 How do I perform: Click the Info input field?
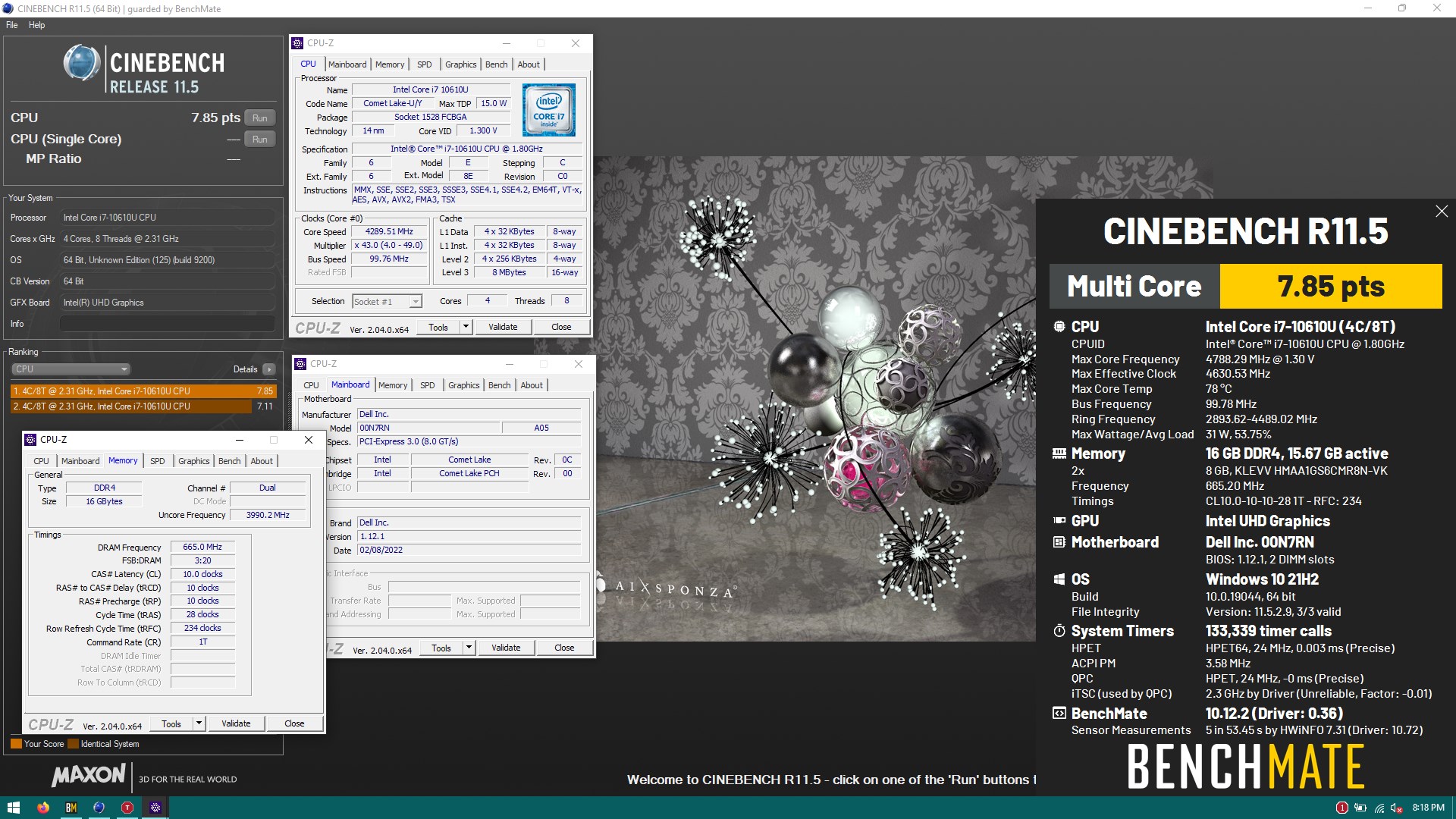(168, 324)
